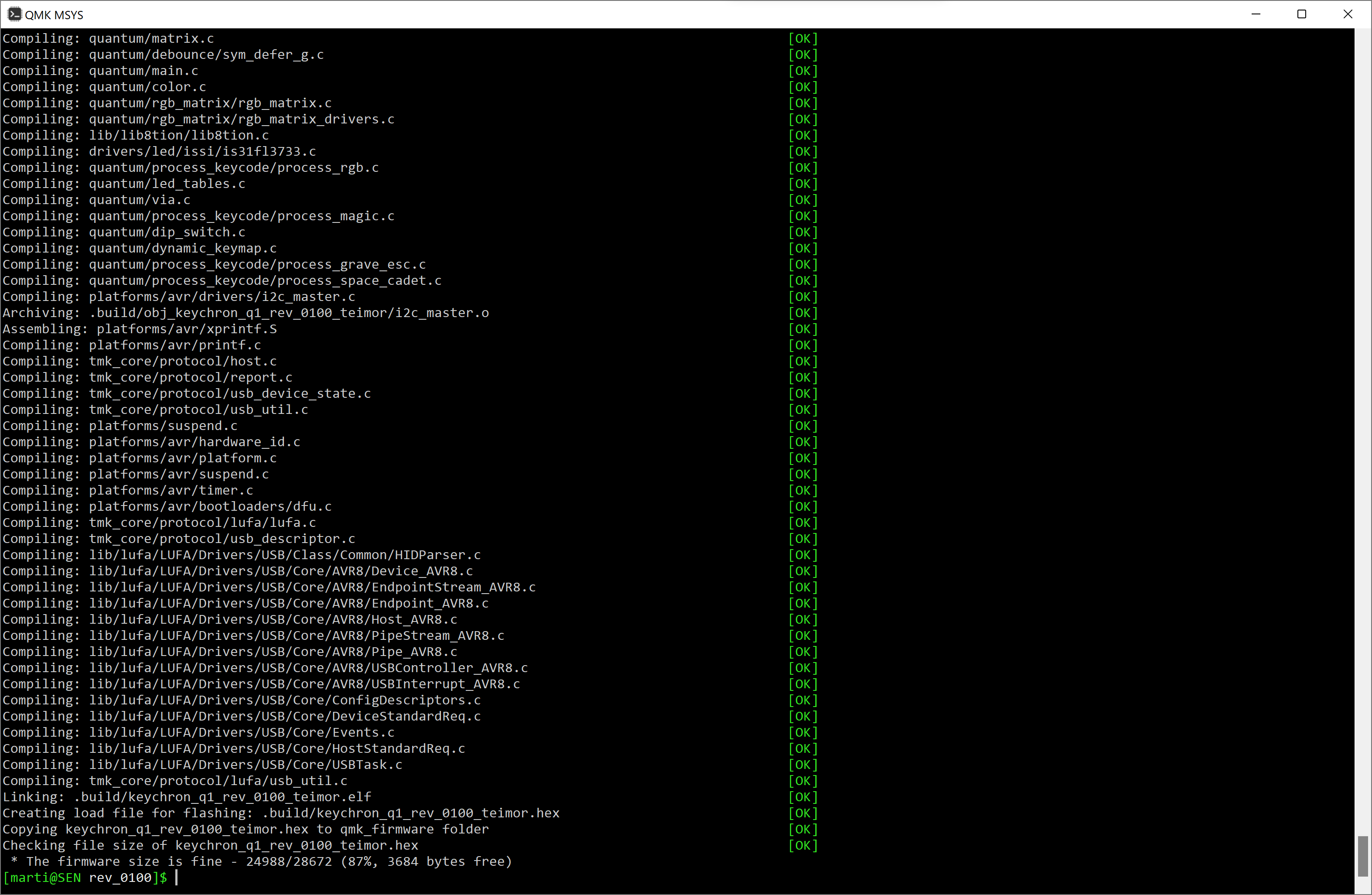Viewport: 1372px width, 895px height.
Task: Click the Copying keychron hex to qmk_firmware line
Action: [246, 829]
